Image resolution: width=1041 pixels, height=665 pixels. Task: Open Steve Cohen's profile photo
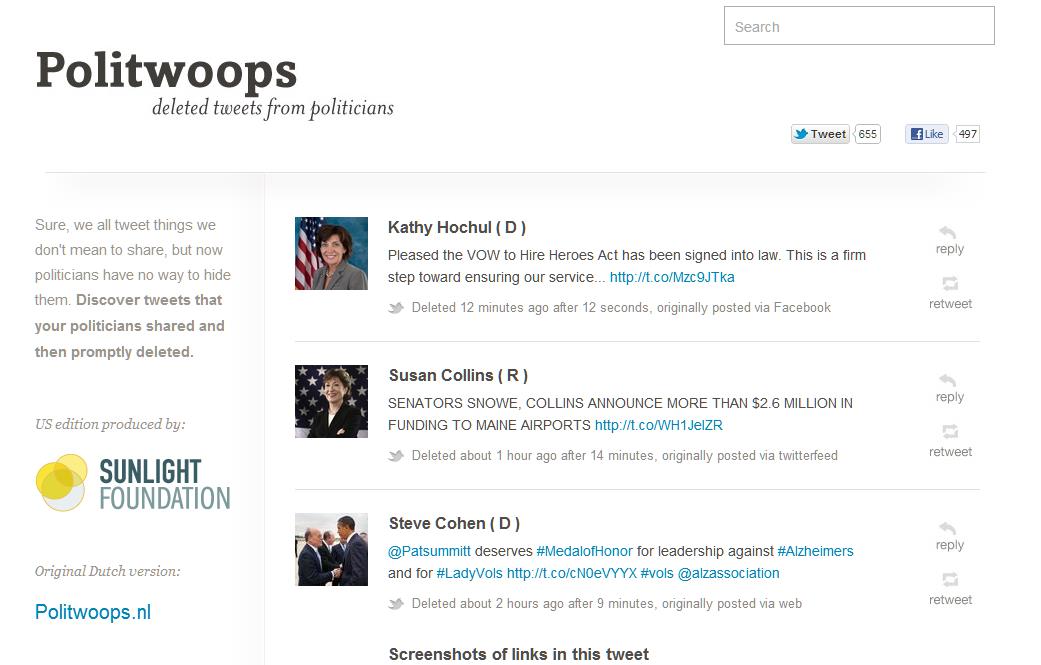pos(331,549)
